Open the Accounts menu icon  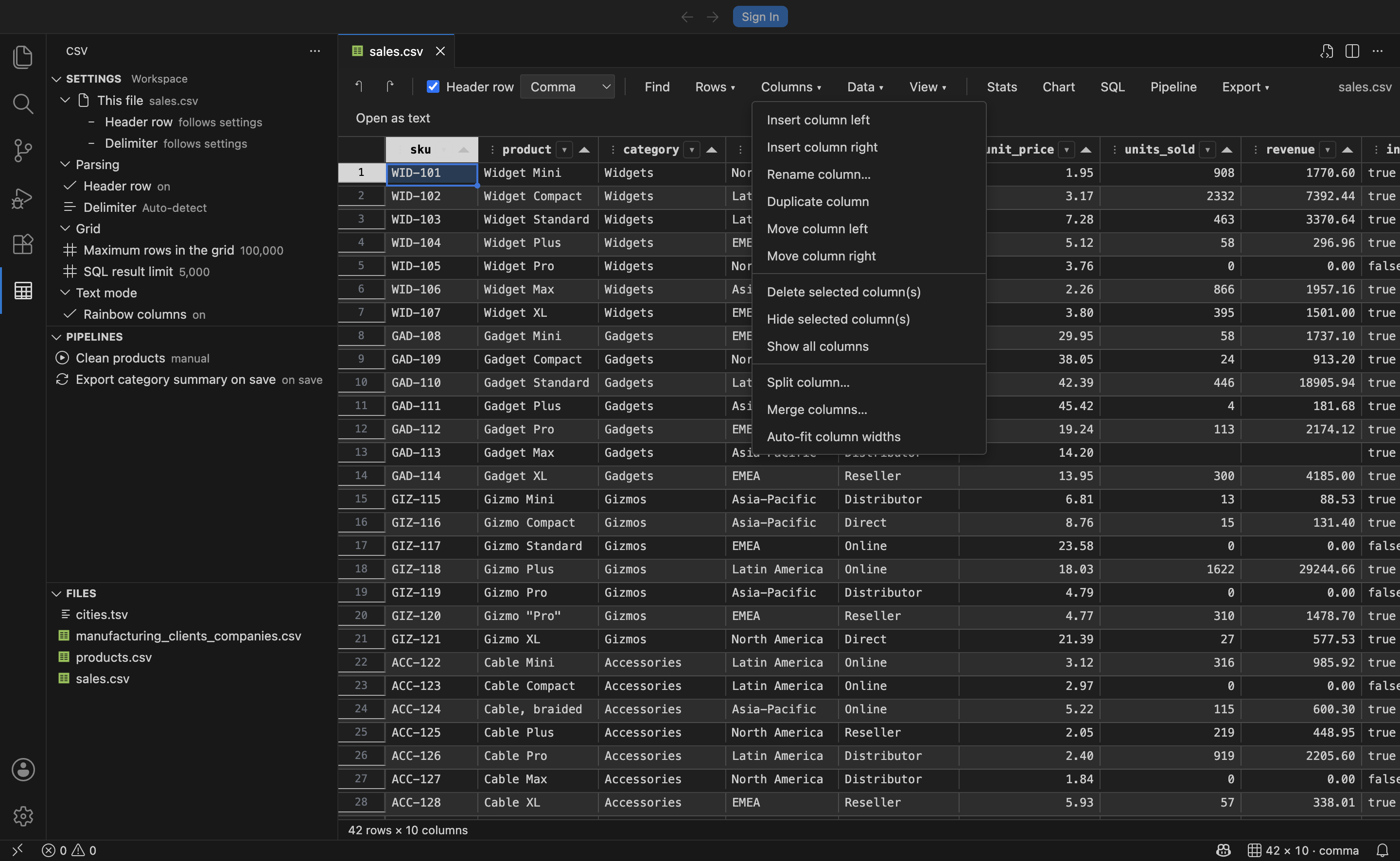pyautogui.click(x=23, y=769)
